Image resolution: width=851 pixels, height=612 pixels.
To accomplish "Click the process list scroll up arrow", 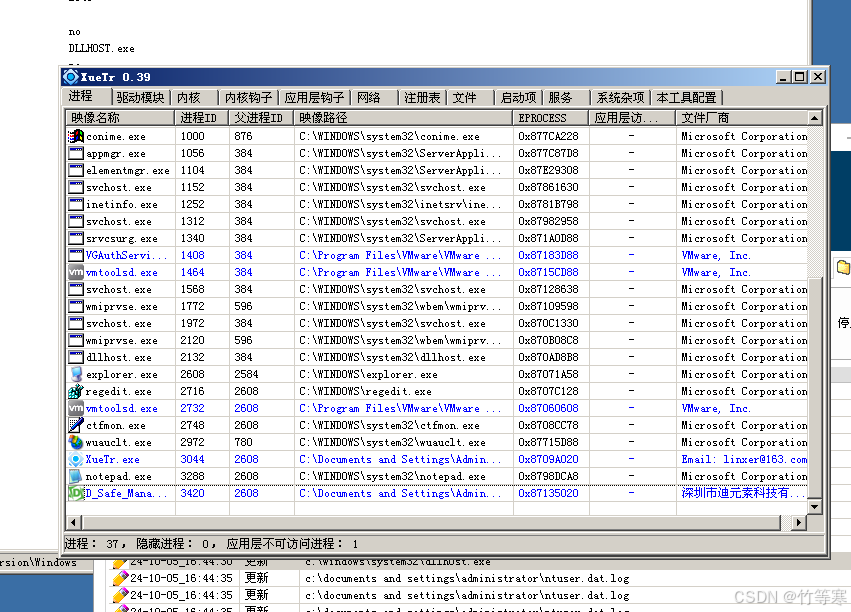I will pyautogui.click(x=815, y=118).
